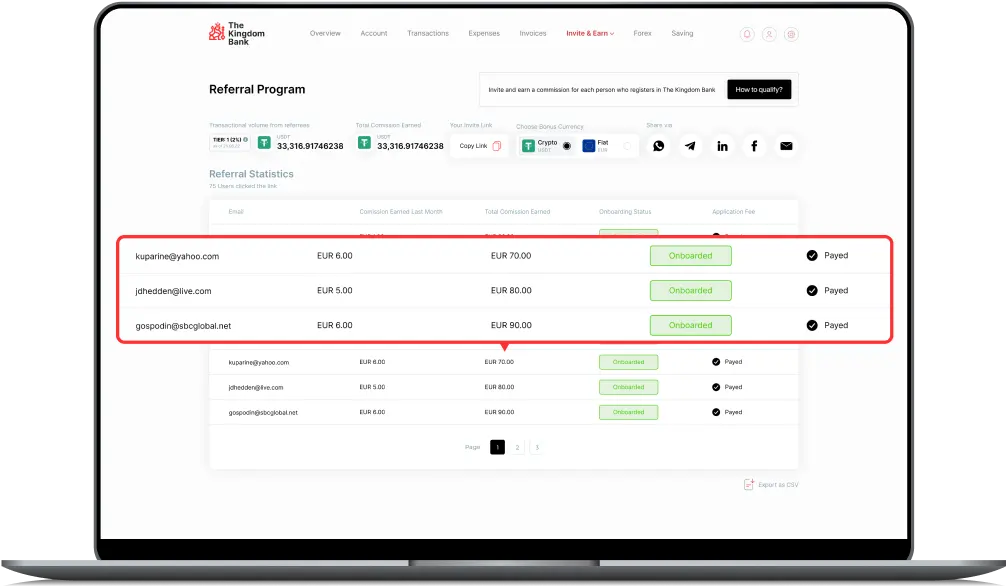This screenshot has height=586, width=1006.
Task: Click the Export as CSV file icon
Action: (749, 485)
